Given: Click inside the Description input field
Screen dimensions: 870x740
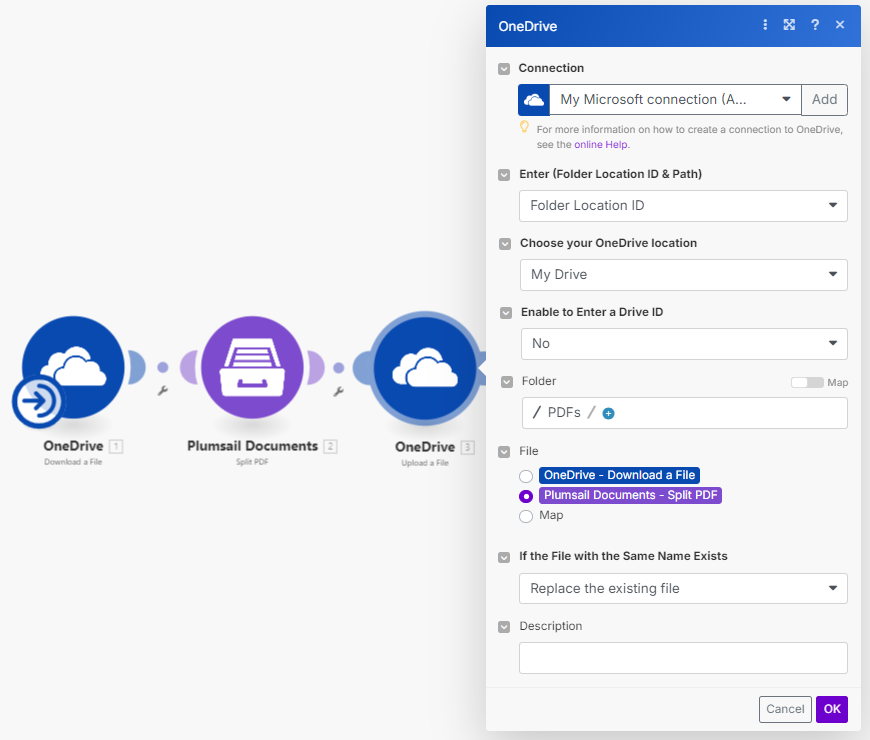Looking at the screenshot, I should click(x=683, y=658).
